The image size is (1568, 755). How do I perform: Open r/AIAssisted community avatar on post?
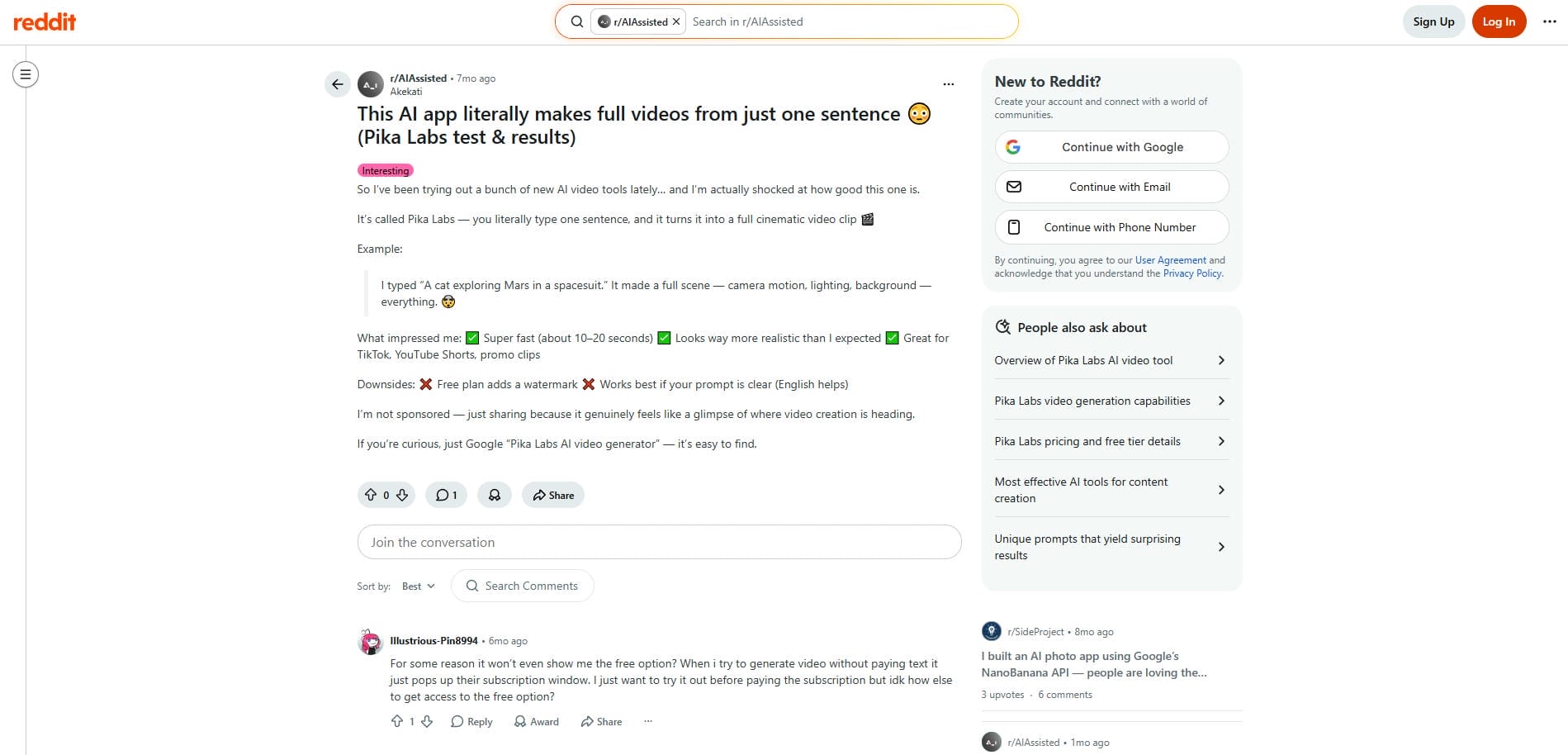coord(371,84)
